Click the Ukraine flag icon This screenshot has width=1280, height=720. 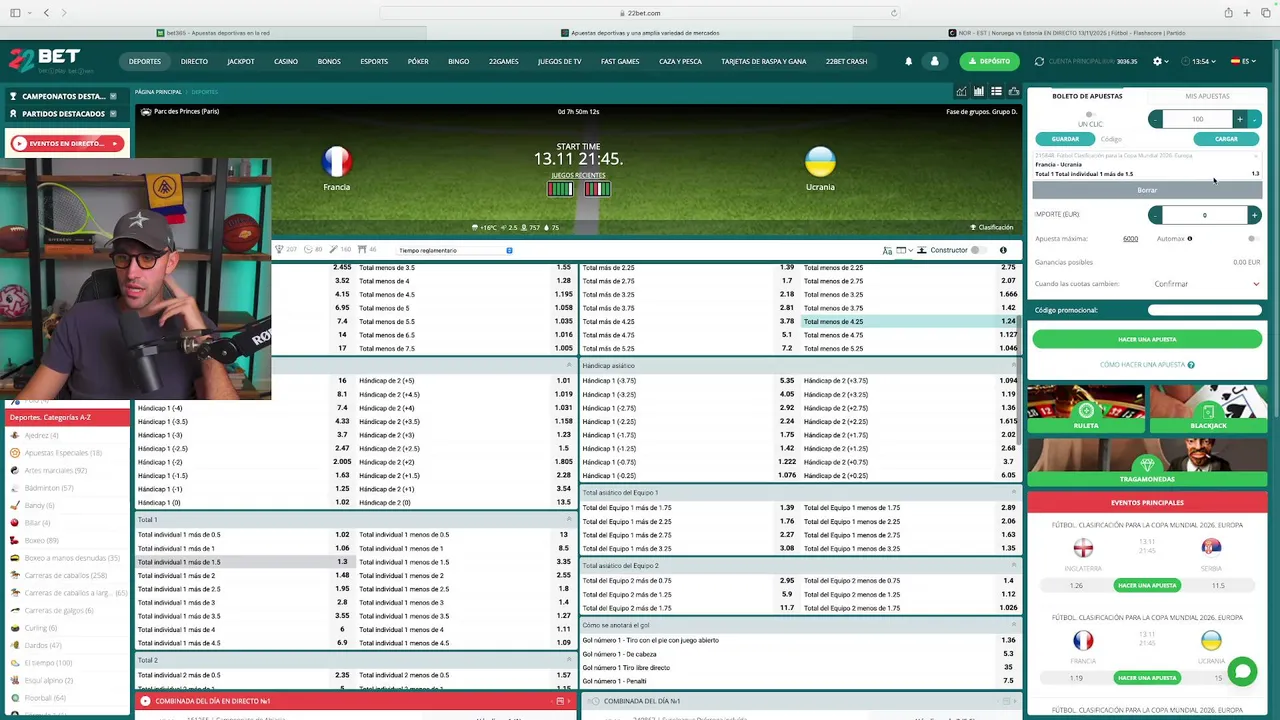tap(820, 162)
